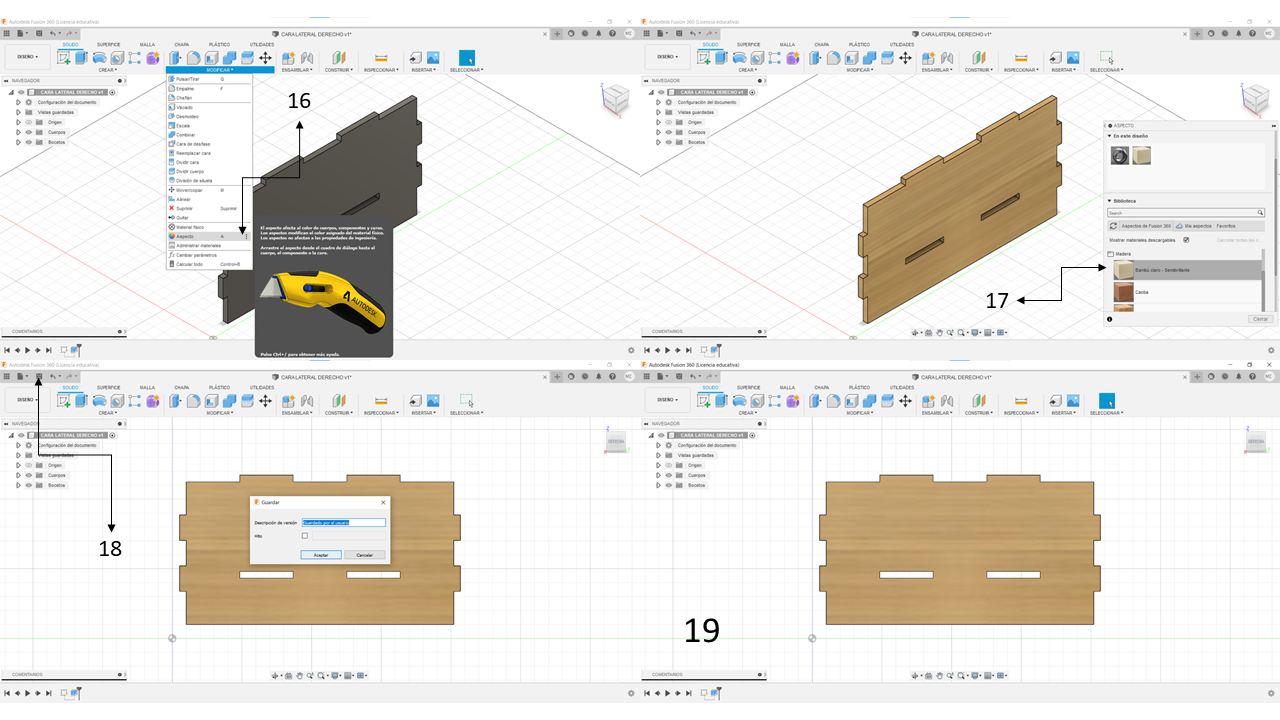Open Favoritos in the Aspecto library

tap(1226, 226)
